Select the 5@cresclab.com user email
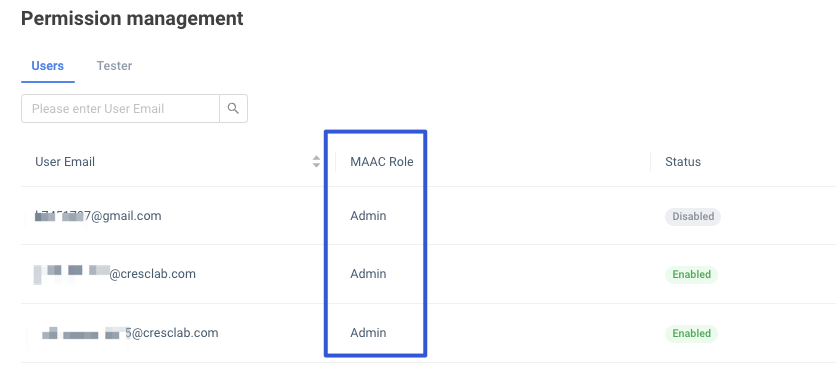The width and height of the screenshot is (836, 379). (130, 333)
